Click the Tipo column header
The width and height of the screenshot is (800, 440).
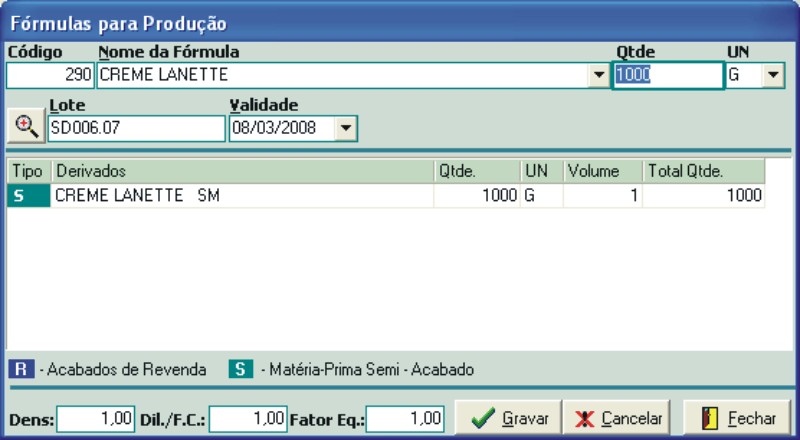(x=29, y=171)
